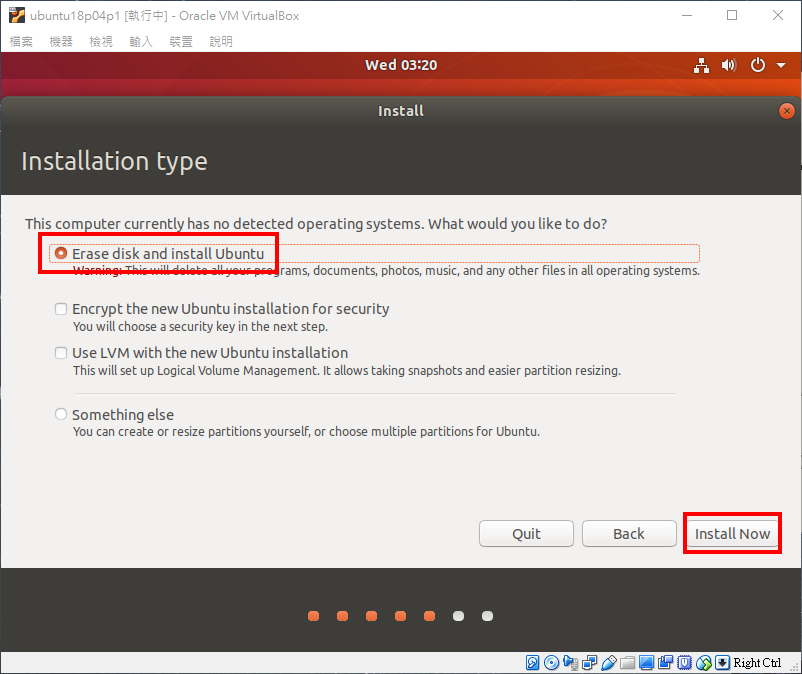Click the Wed 03:20 clock
The height and width of the screenshot is (674, 802).
(x=401, y=65)
